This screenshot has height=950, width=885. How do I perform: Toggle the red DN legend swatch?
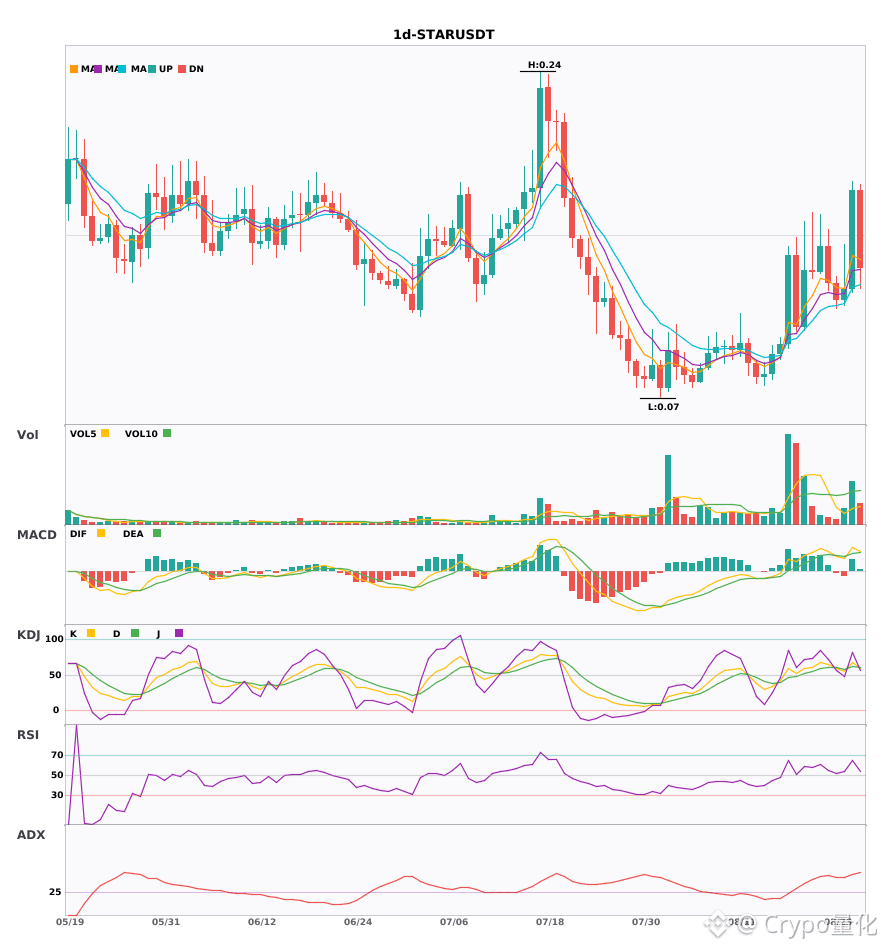coord(182,69)
